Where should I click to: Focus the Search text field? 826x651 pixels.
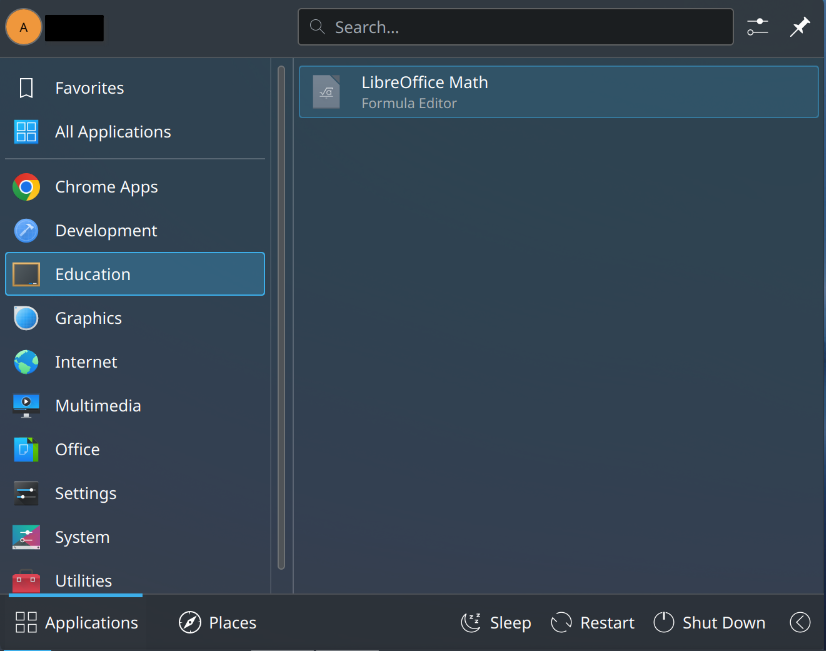pos(516,27)
